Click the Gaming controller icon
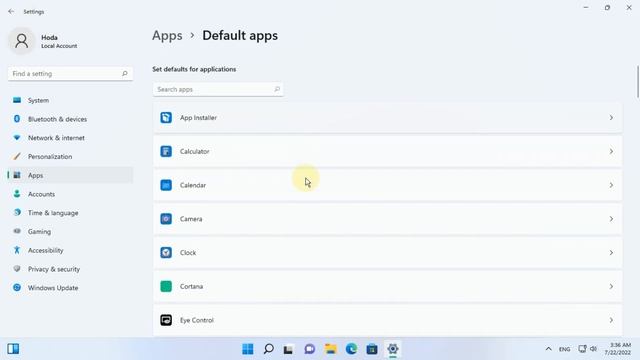Image resolution: width=640 pixels, height=360 pixels. click(x=17, y=231)
